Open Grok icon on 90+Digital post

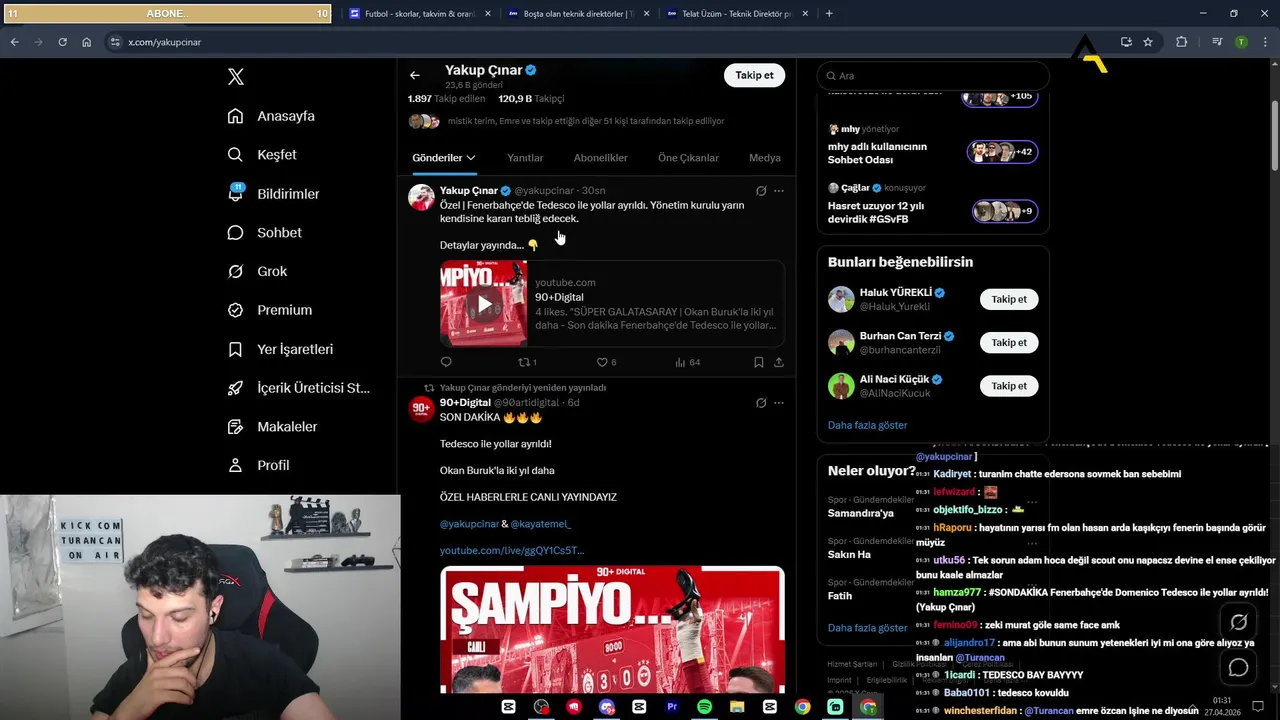tap(761, 403)
